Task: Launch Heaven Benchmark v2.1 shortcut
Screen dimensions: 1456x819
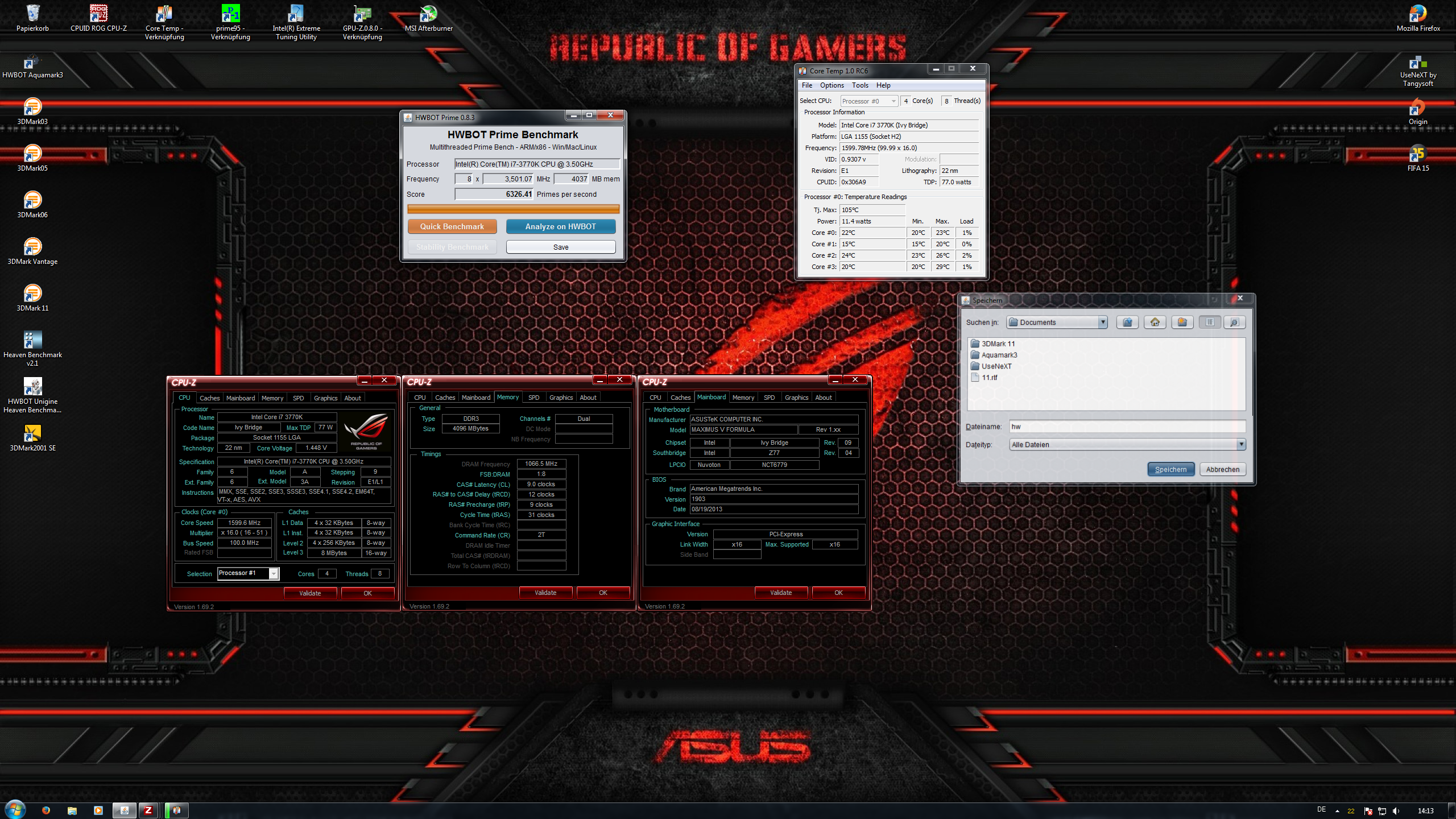Action: coord(32,349)
